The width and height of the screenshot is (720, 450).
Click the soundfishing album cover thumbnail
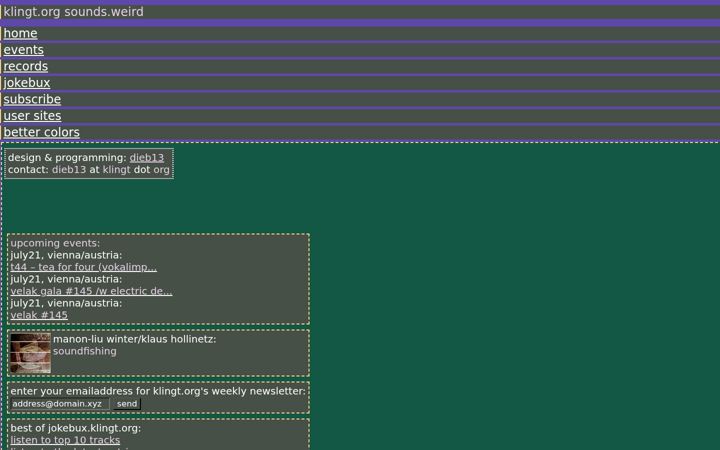click(x=30, y=353)
